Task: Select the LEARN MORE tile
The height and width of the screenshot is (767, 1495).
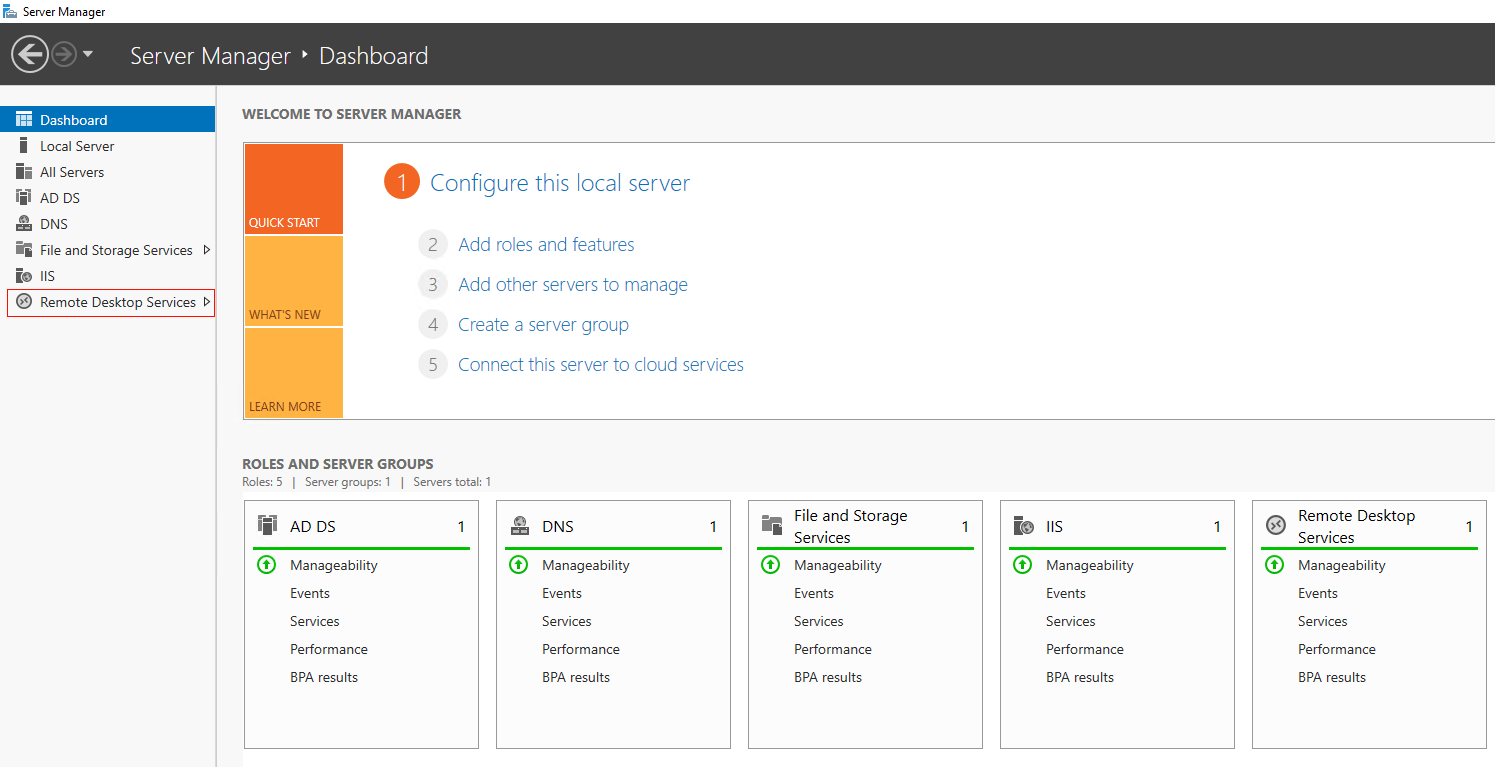Action: [293, 373]
